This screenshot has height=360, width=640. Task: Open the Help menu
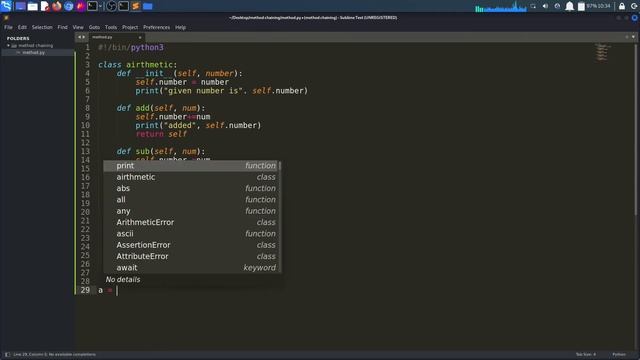point(180,27)
